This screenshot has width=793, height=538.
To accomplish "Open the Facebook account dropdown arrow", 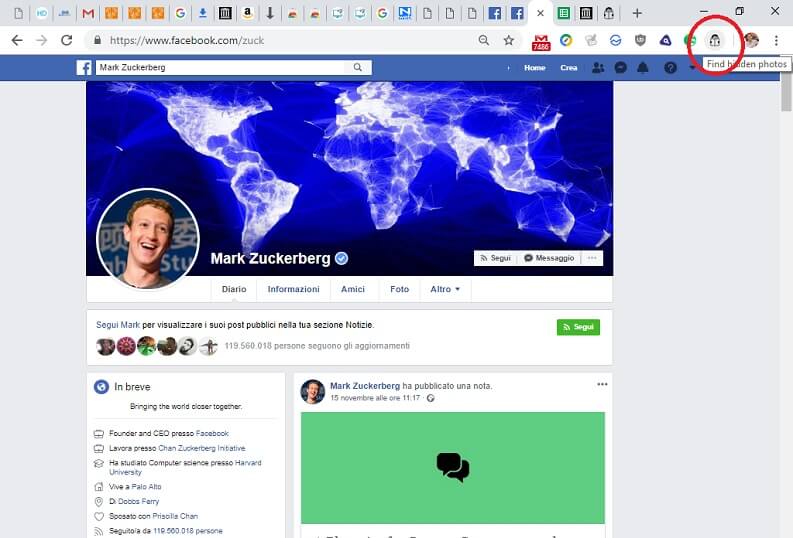I will tap(692, 68).
